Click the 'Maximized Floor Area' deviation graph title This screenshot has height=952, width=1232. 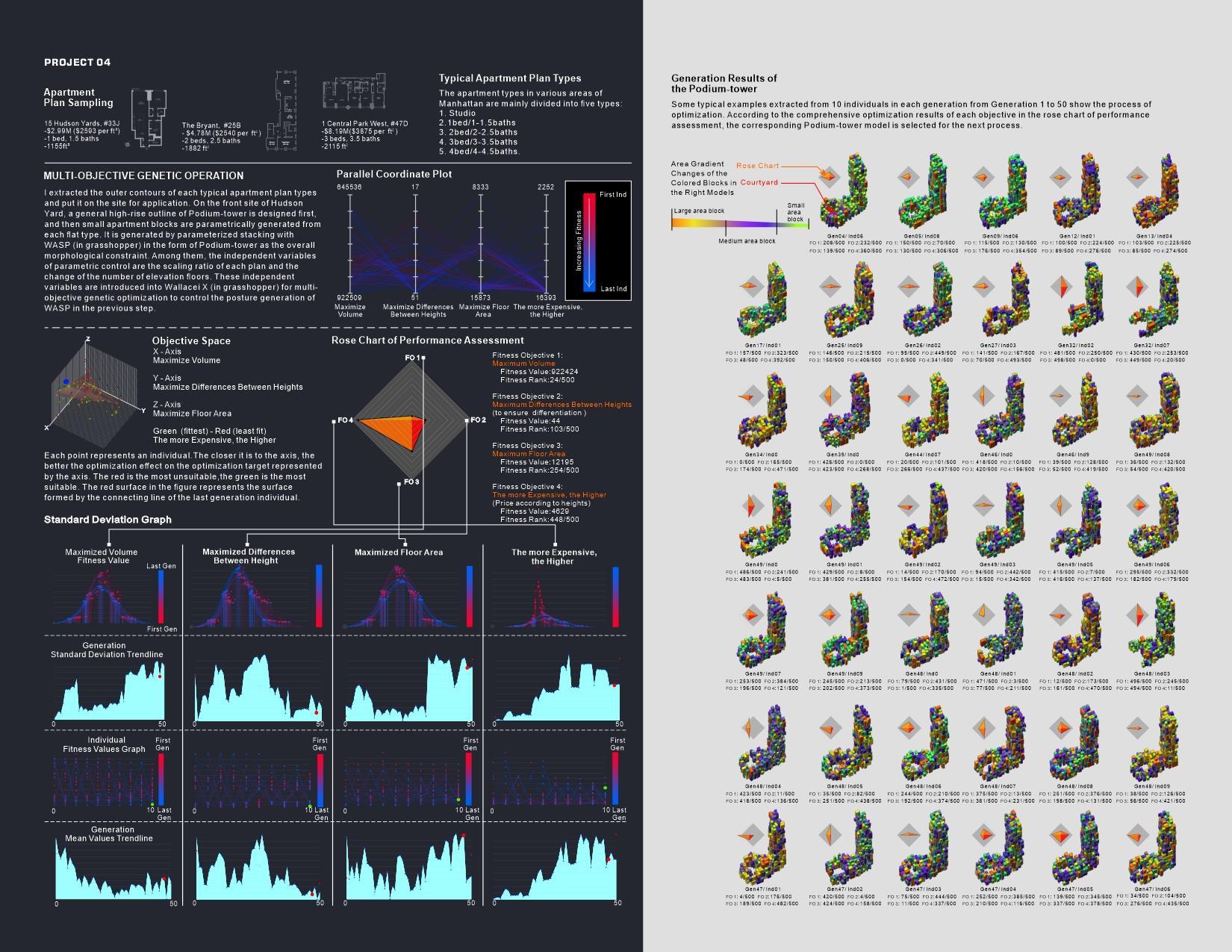point(399,553)
